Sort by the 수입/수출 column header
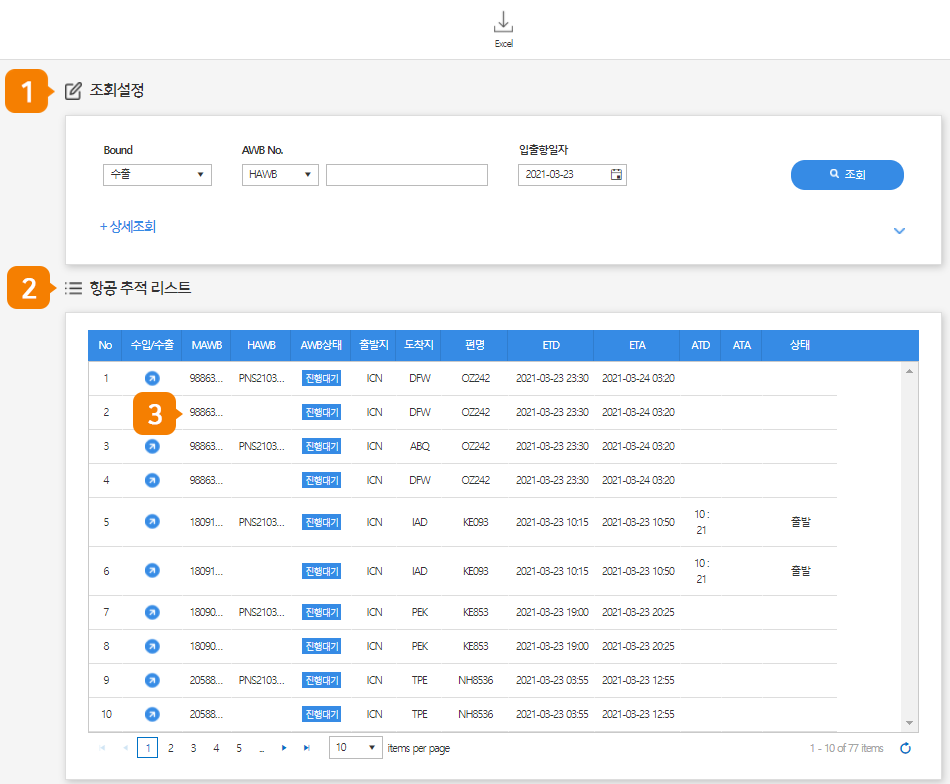 (152, 345)
